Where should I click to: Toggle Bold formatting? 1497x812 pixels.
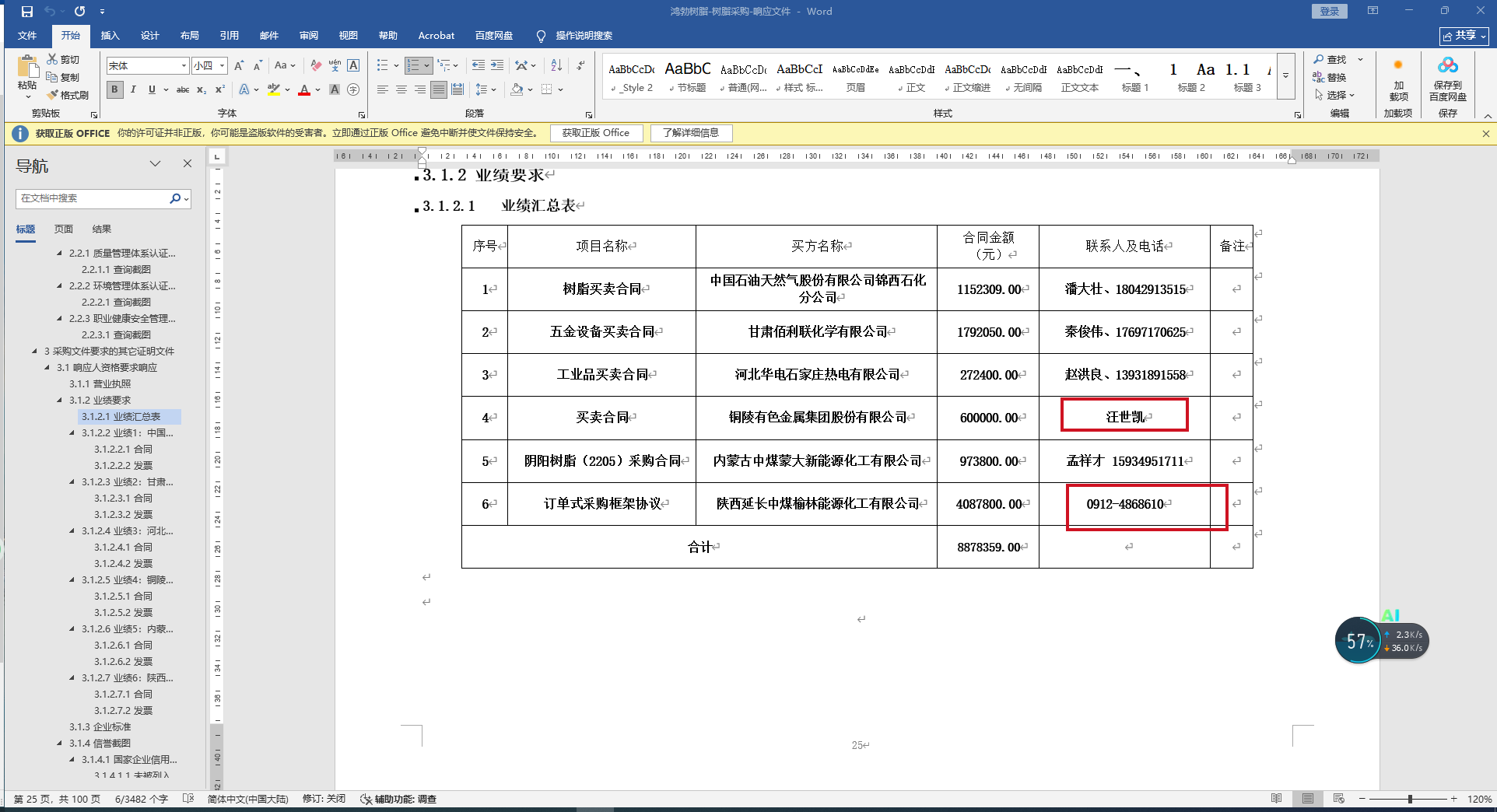pyautogui.click(x=115, y=89)
